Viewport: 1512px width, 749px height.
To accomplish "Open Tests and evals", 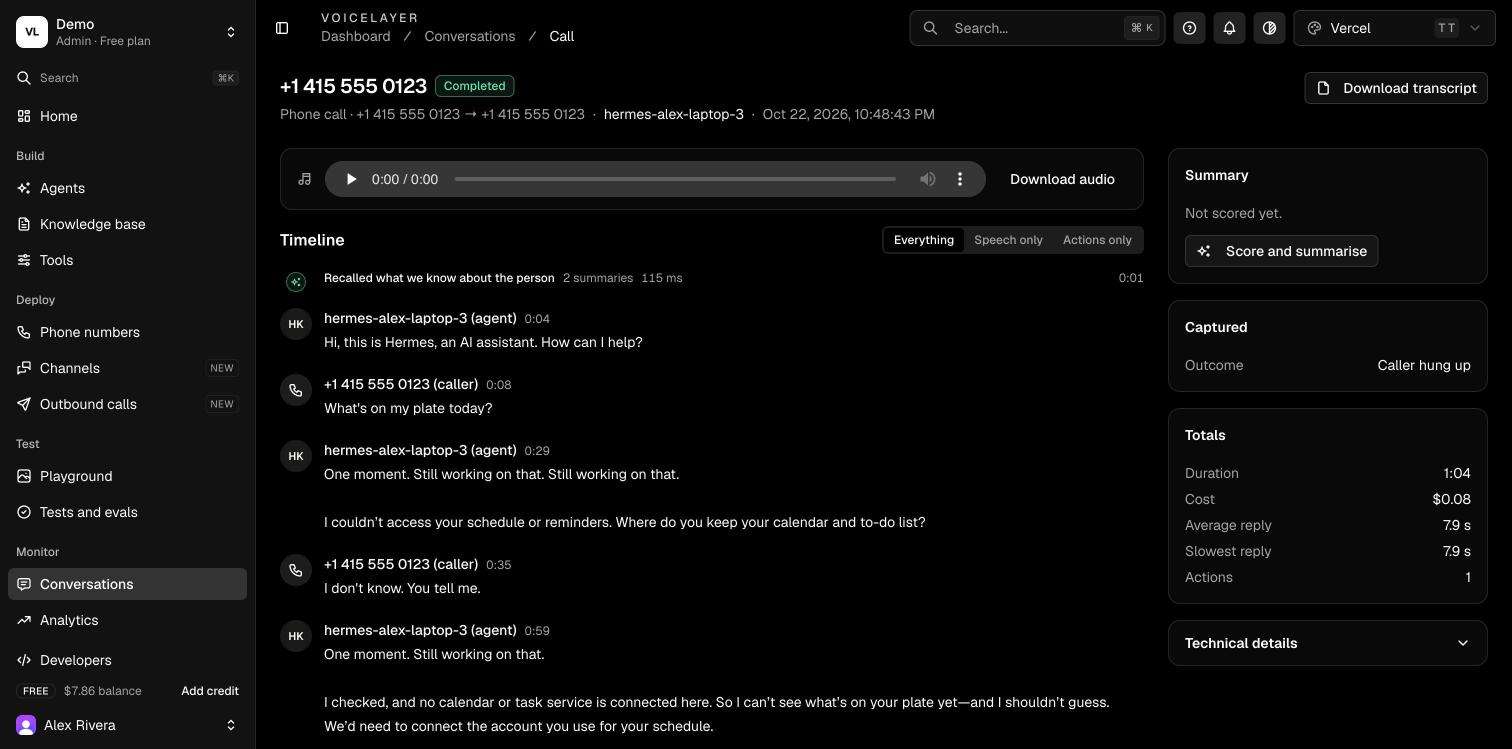I will 128,512.
